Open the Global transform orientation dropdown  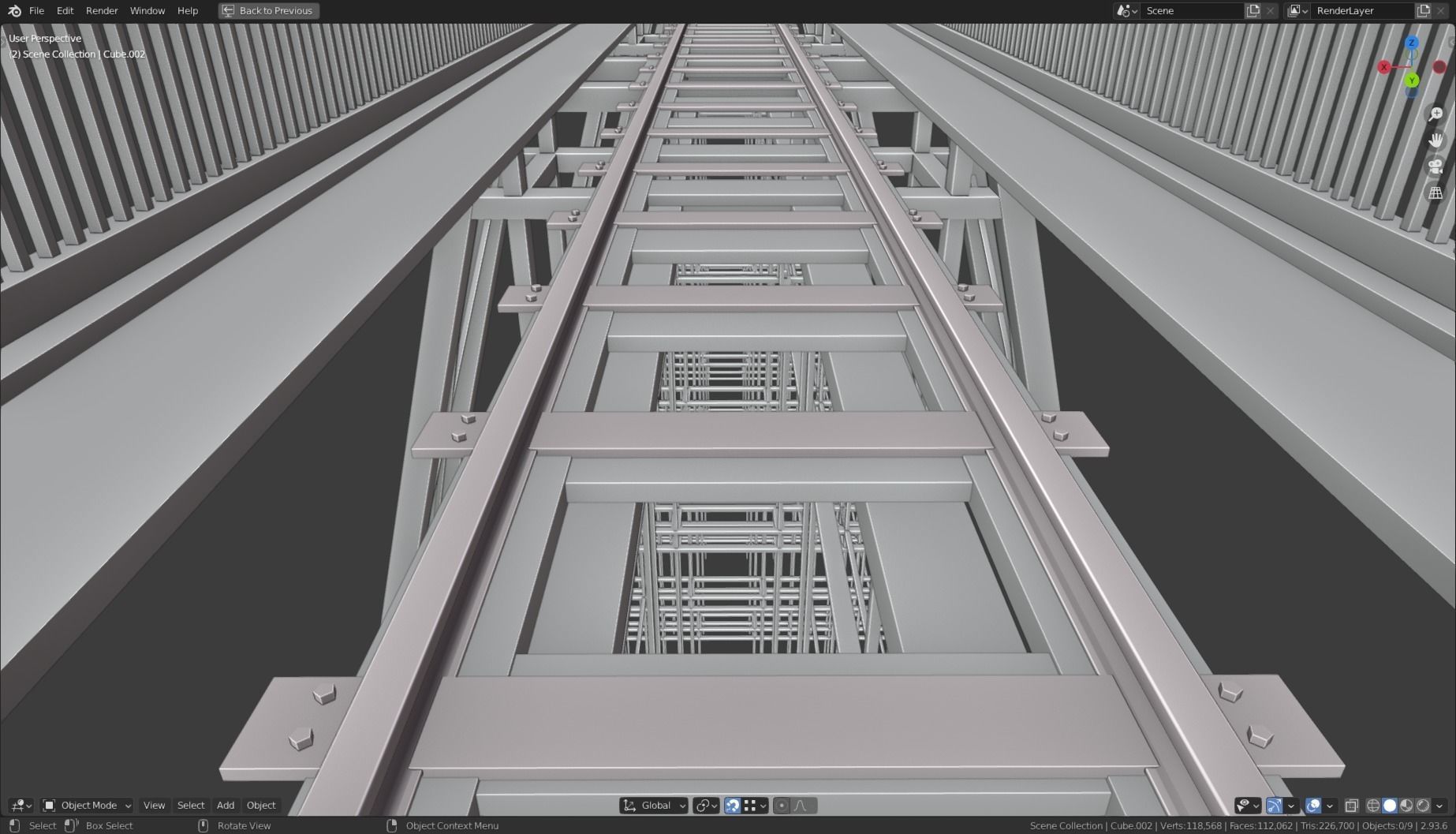[x=654, y=806]
